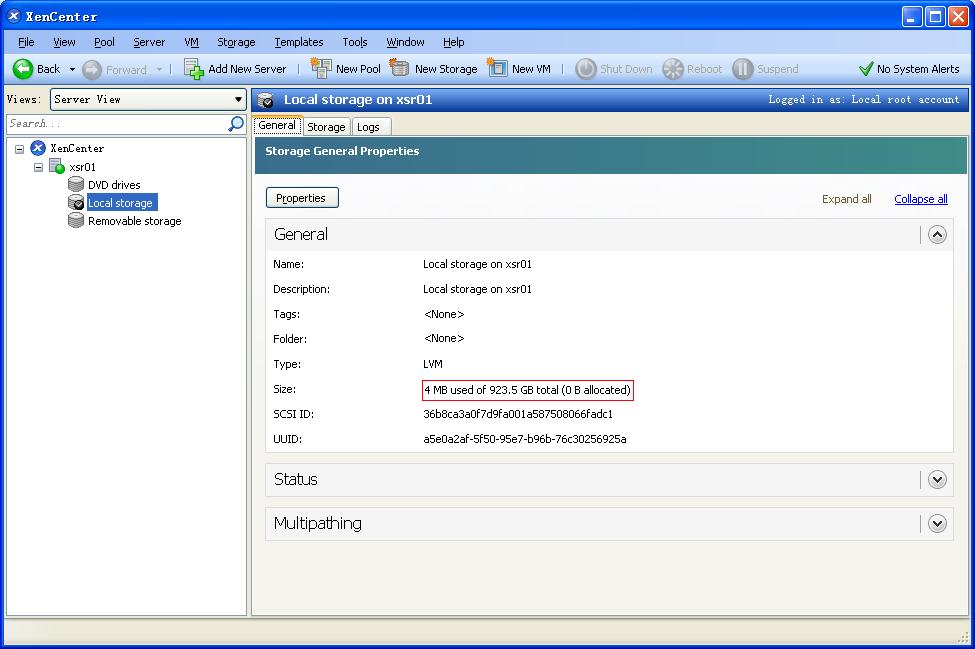This screenshot has height=649, width=975.
Task: Click the Type value LVM
Action: pyautogui.click(x=433, y=364)
